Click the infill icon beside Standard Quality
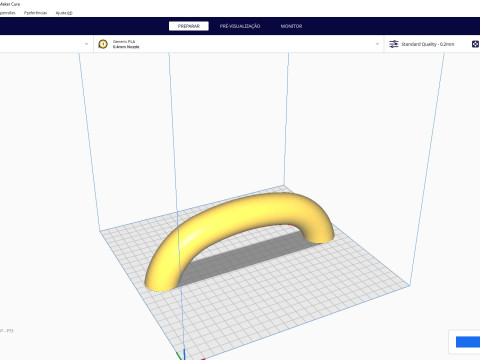 pyautogui.click(x=476, y=44)
